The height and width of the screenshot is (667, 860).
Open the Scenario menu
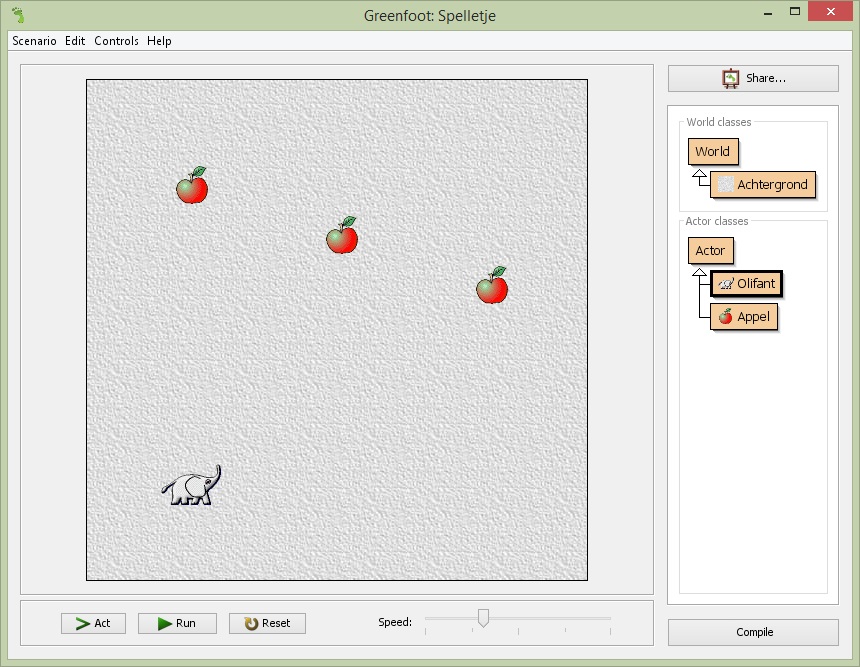[x=34, y=41]
